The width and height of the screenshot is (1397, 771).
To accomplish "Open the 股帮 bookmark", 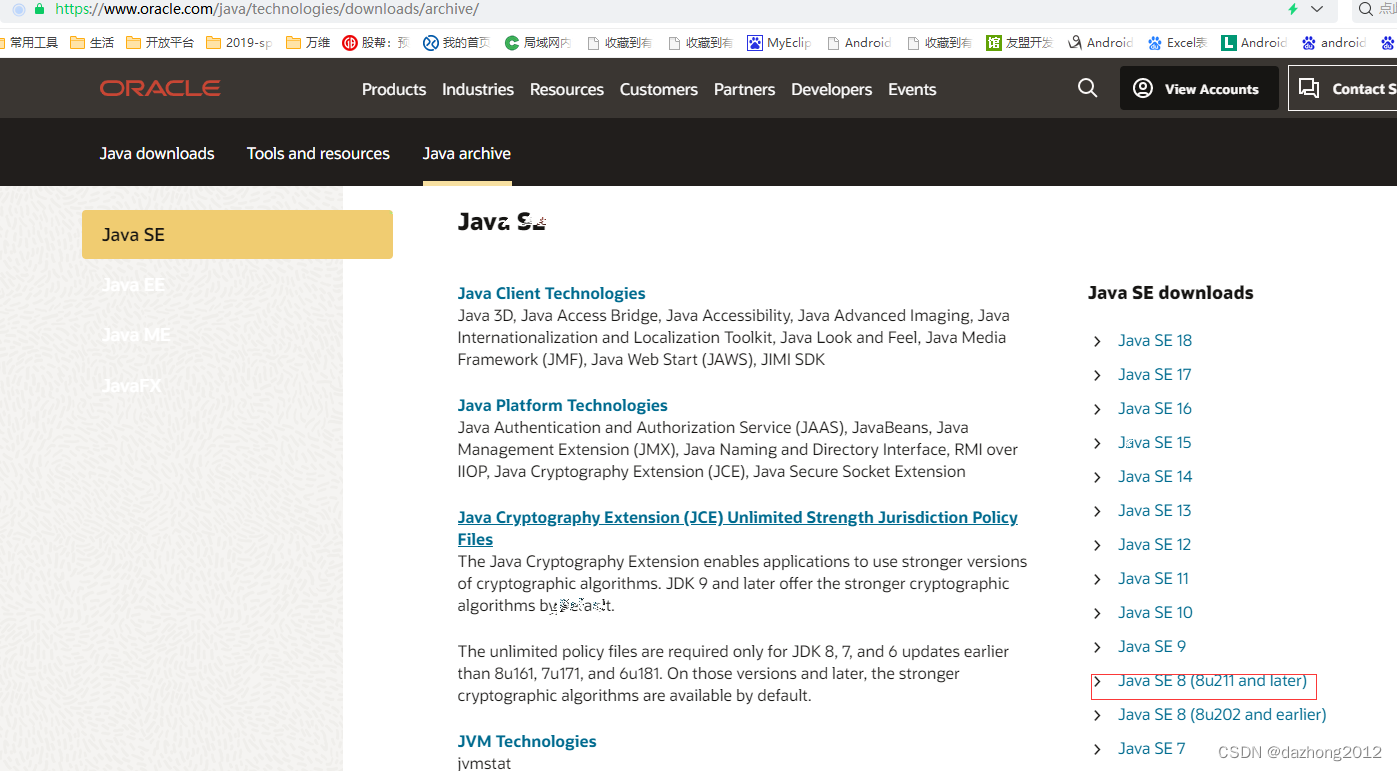I will click(376, 42).
